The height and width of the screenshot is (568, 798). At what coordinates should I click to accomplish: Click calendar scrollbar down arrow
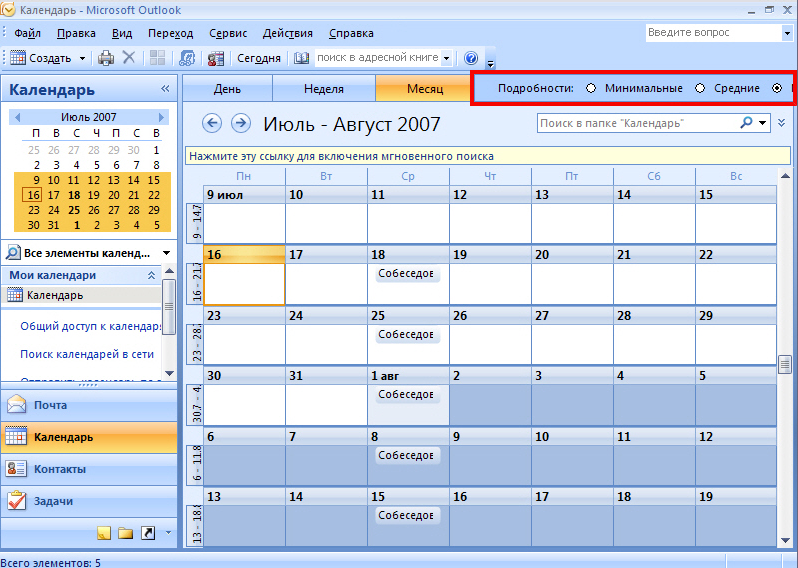tap(785, 540)
